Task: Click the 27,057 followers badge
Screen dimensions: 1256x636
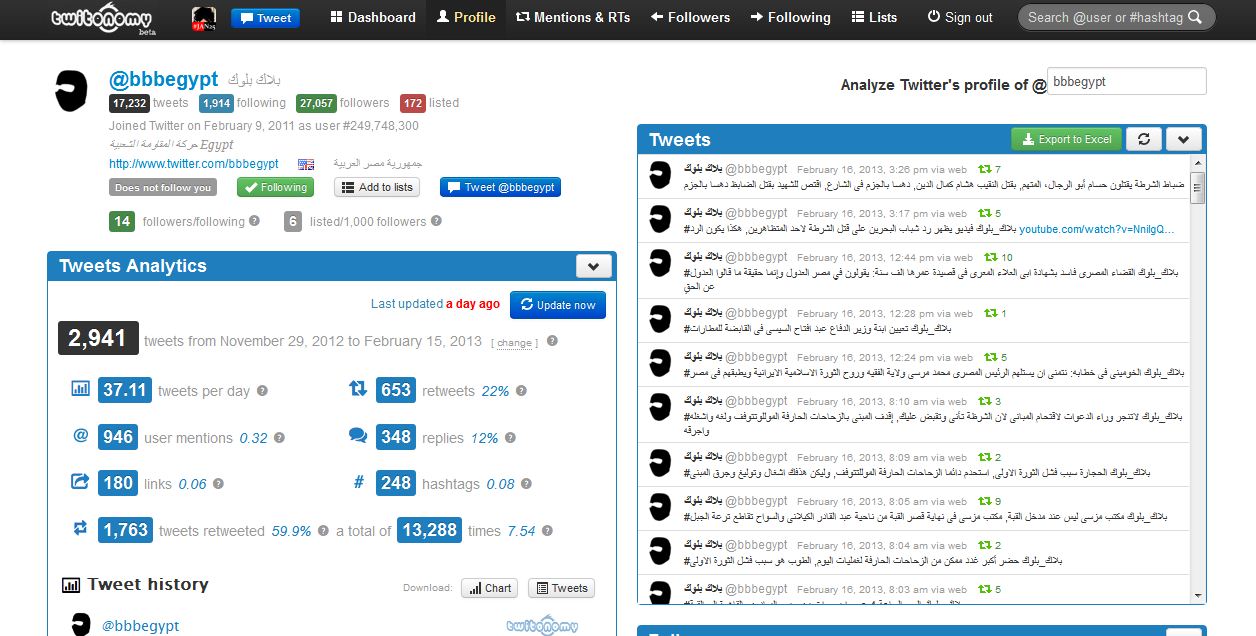Action: point(316,103)
